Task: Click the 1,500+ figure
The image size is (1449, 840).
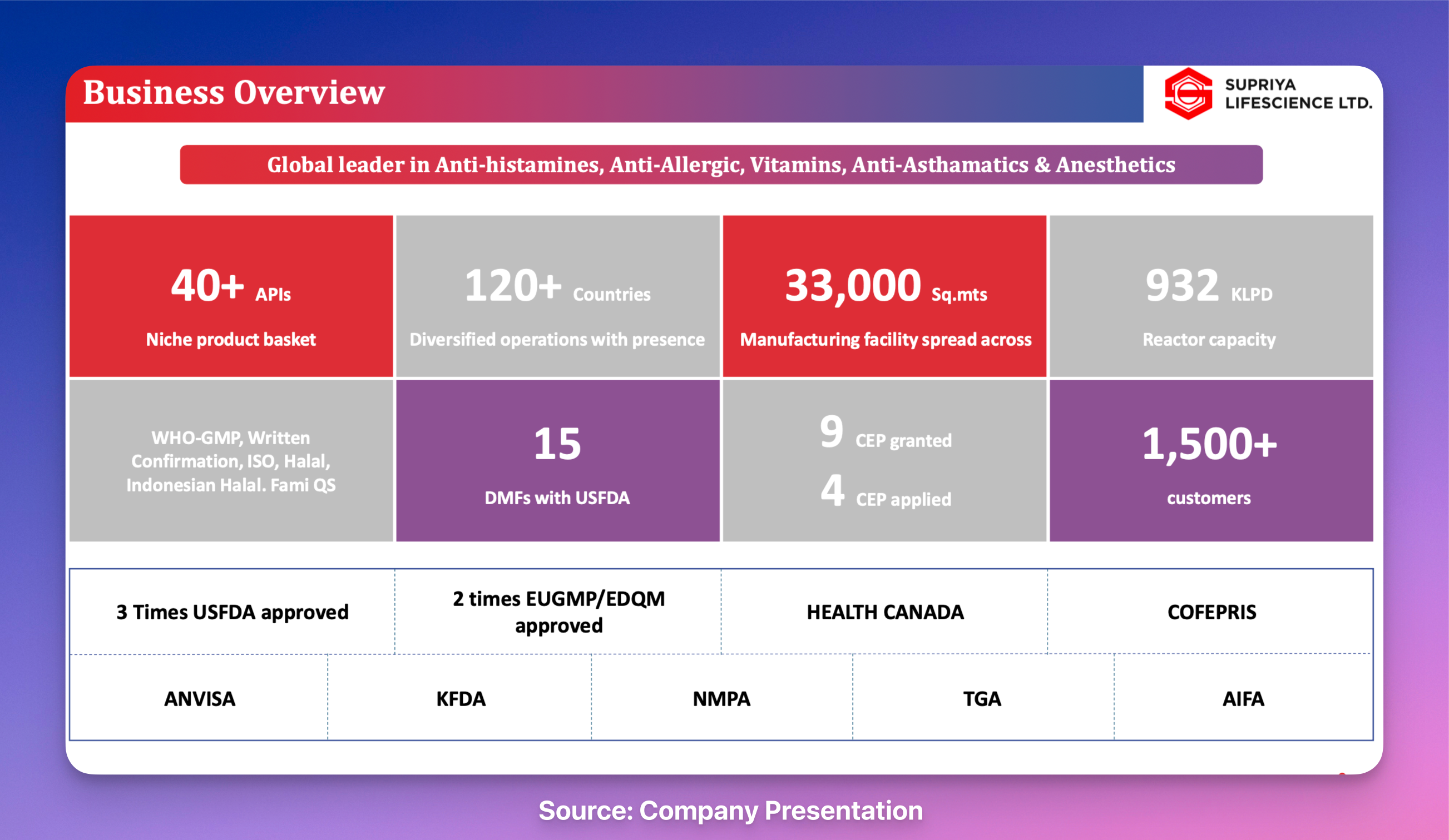Action: pyautogui.click(x=1209, y=444)
